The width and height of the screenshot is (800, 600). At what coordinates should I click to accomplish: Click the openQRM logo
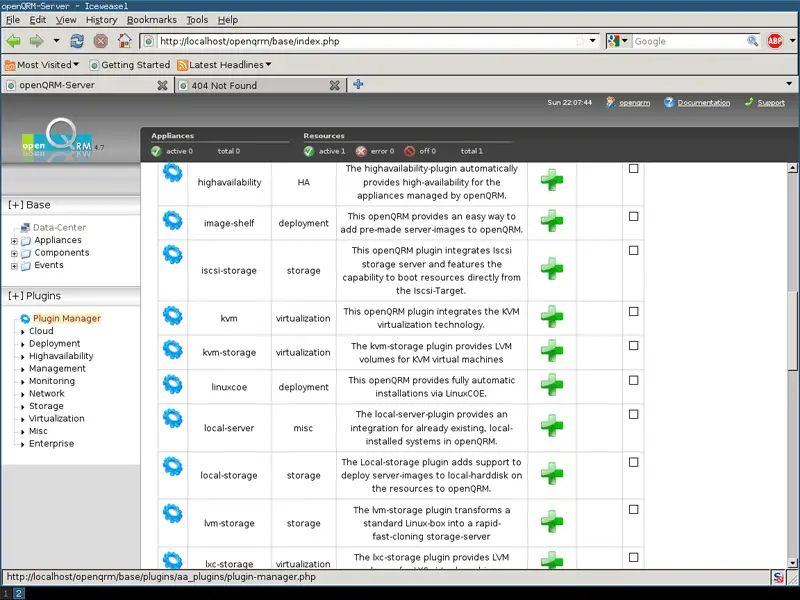pyautogui.click(x=57, y=139)
